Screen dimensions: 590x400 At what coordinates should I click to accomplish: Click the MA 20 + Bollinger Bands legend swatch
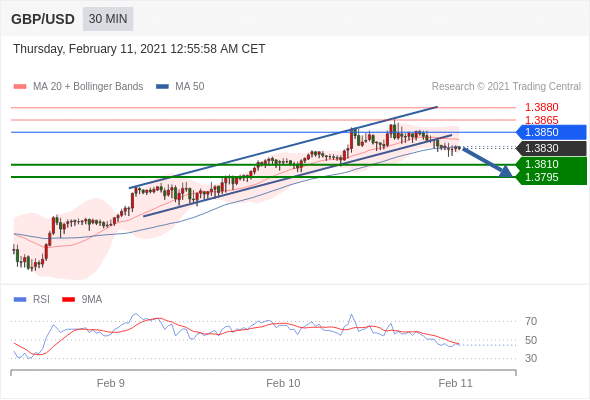tap(20, 87)
